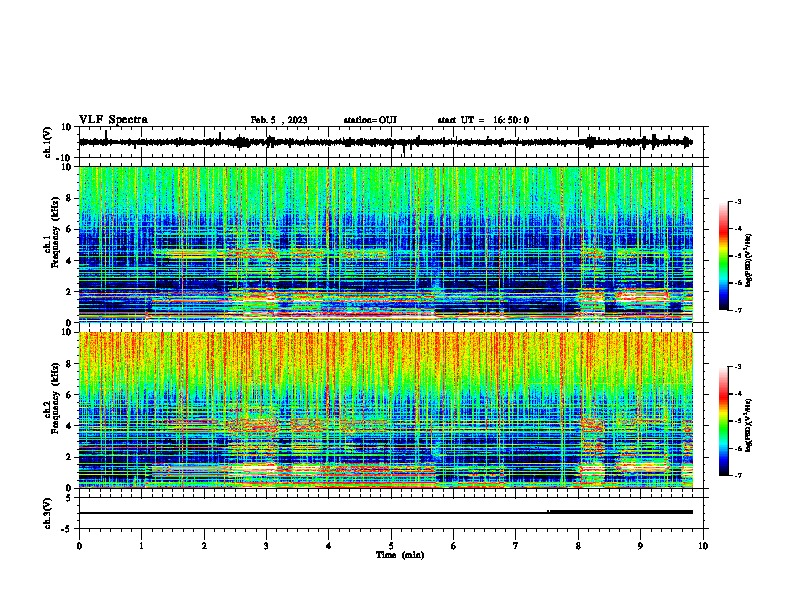Click the ch.1 spectrogram color scale bar

pos(724,256)
